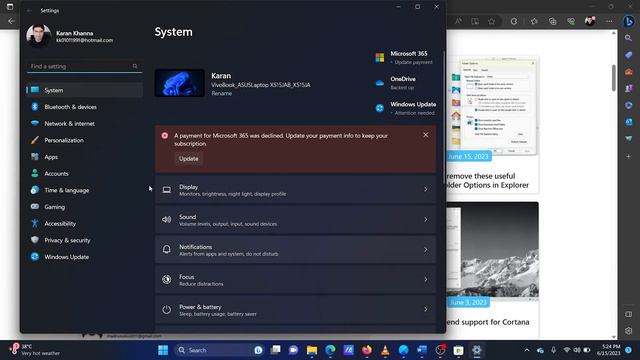640x360 pixels.
Task: Open Privacy & security settings
Action: [84, 240]
